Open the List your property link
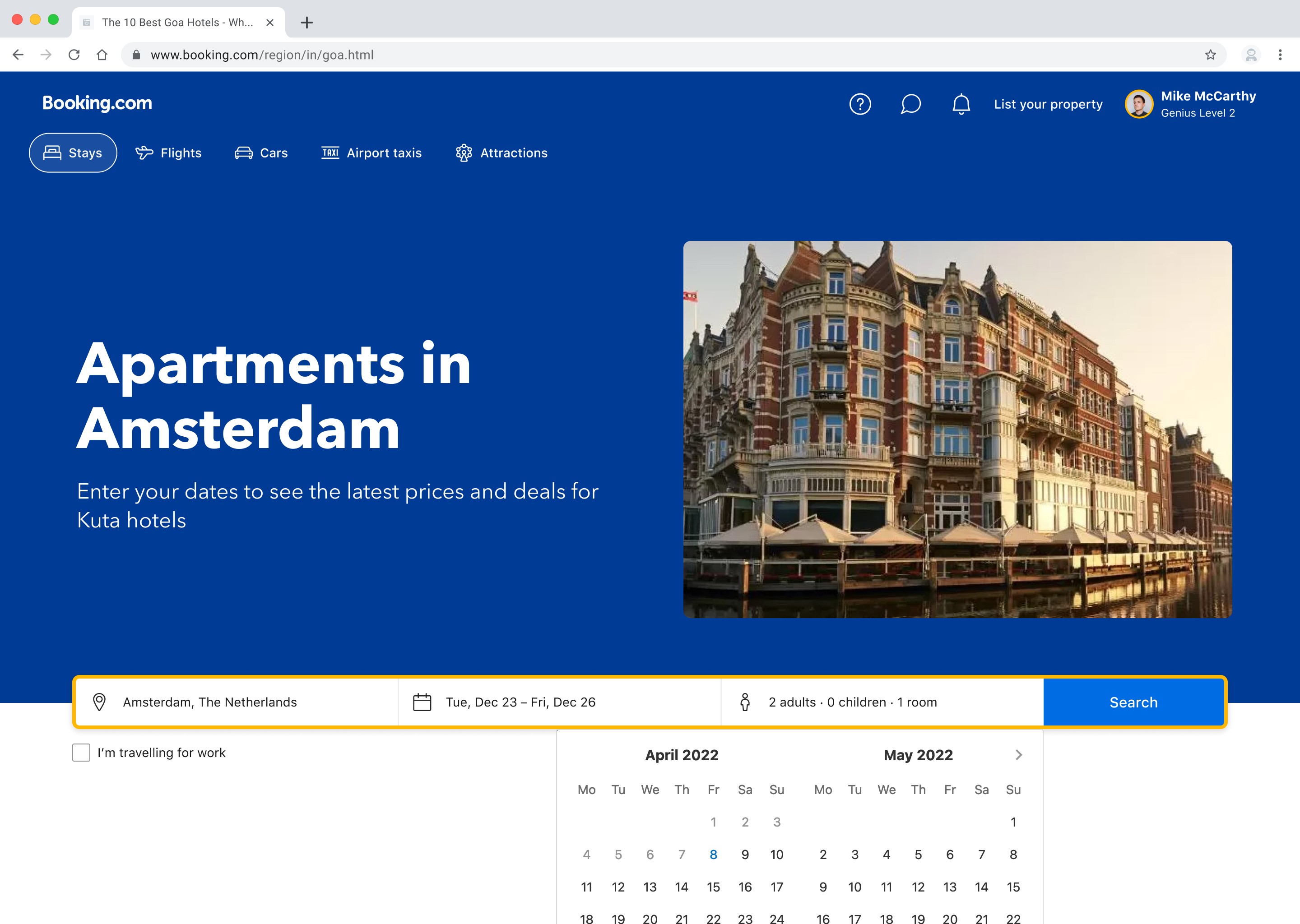Image resolution: width=1300 pixels, height=924 pixels. (1048, 104)
